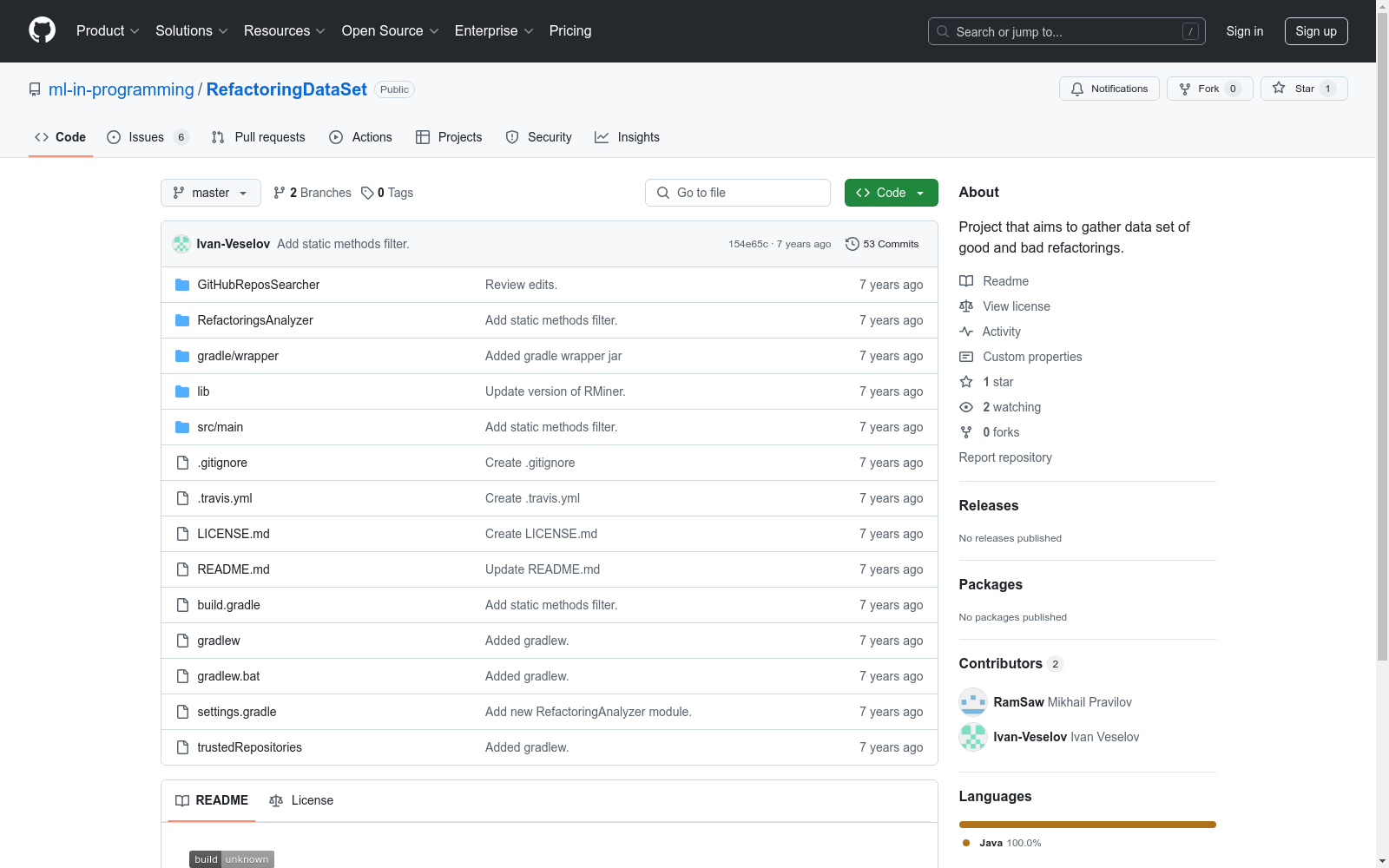
Task: Click the branches icon next to 2 Branches
Action: (x=280, y=193)
